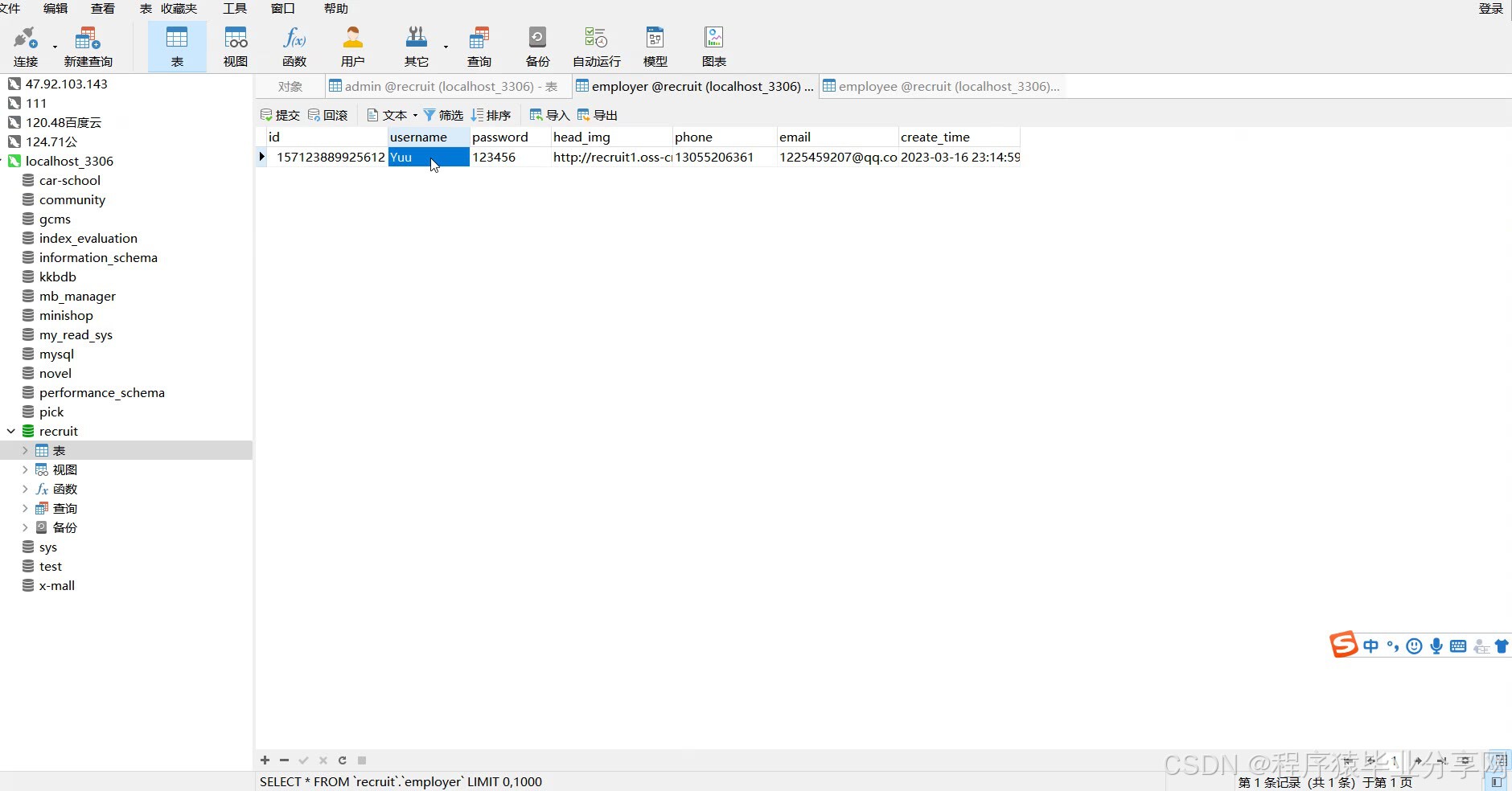Viewport: 1512px width, 791px height.
Task: Open the 窗口 window menu
Action: 283,8
